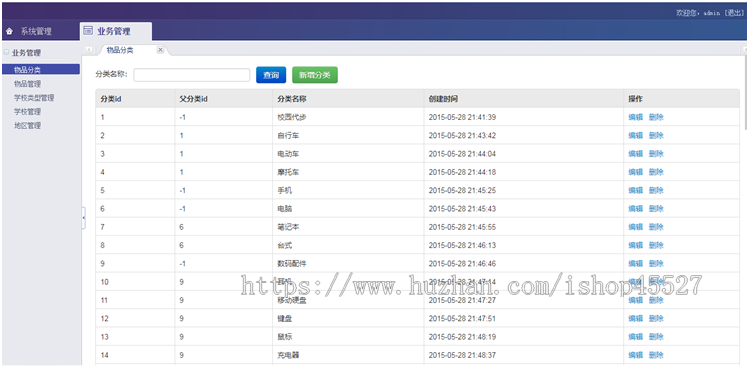
Task: Delete the 数码配件 row
Action: coord(656,263)
